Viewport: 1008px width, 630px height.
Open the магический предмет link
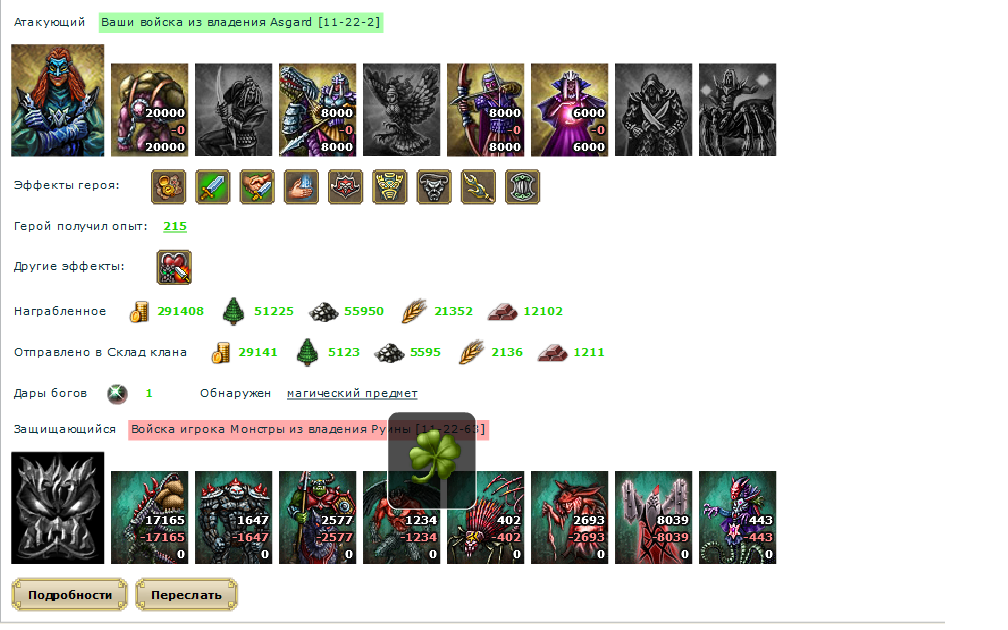click(x=352, y=393)
